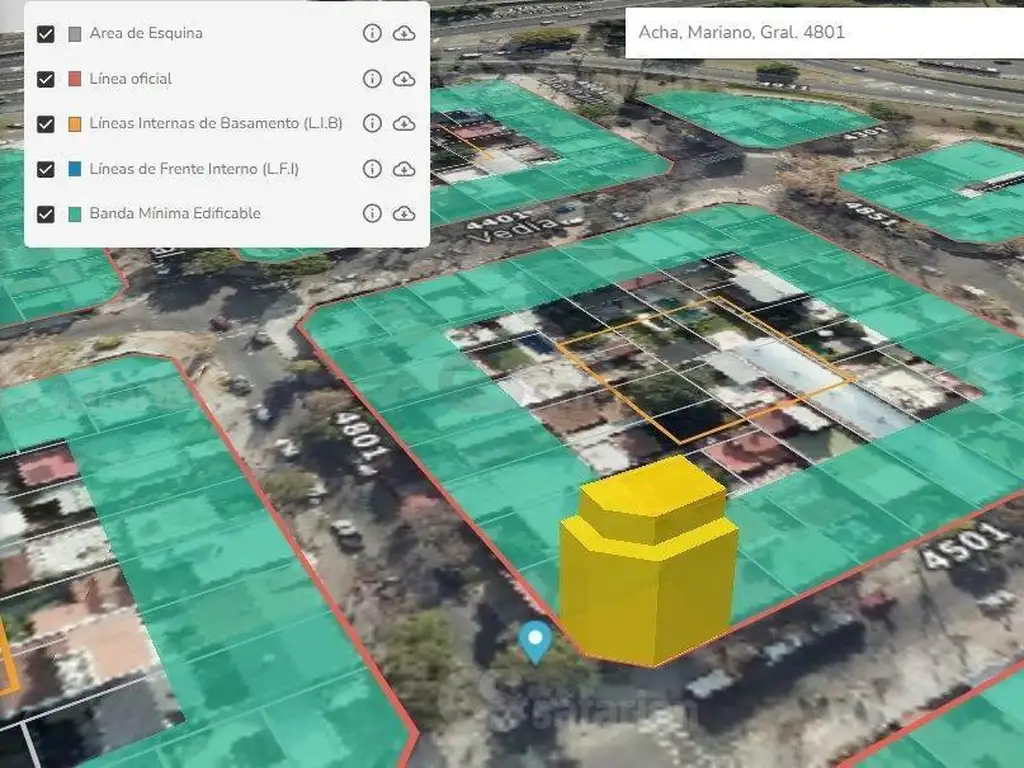1024x768 pixels.
Task: Show info about Línea oficial layer
Action: pos(372,78)
